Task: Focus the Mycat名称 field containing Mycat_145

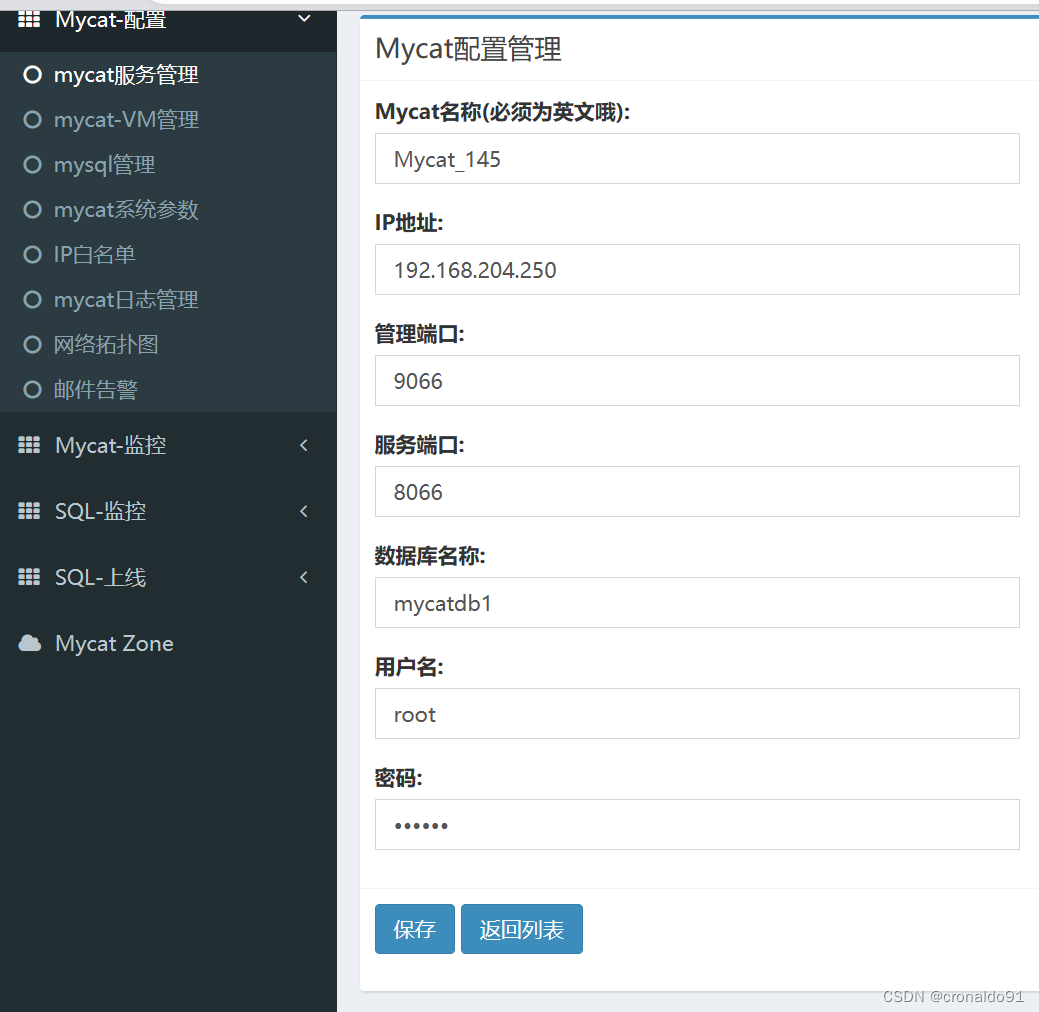Action: point(697,158)
